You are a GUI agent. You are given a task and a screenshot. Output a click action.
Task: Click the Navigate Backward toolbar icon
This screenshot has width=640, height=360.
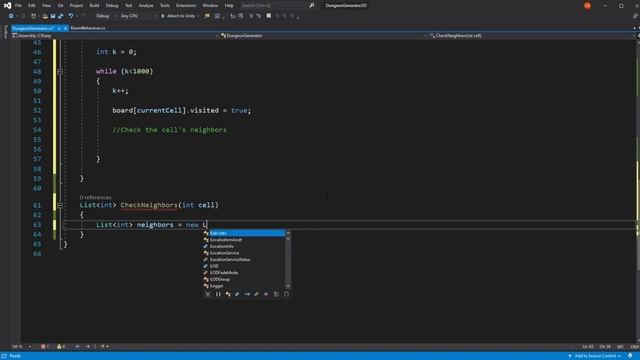pos(11,16)
